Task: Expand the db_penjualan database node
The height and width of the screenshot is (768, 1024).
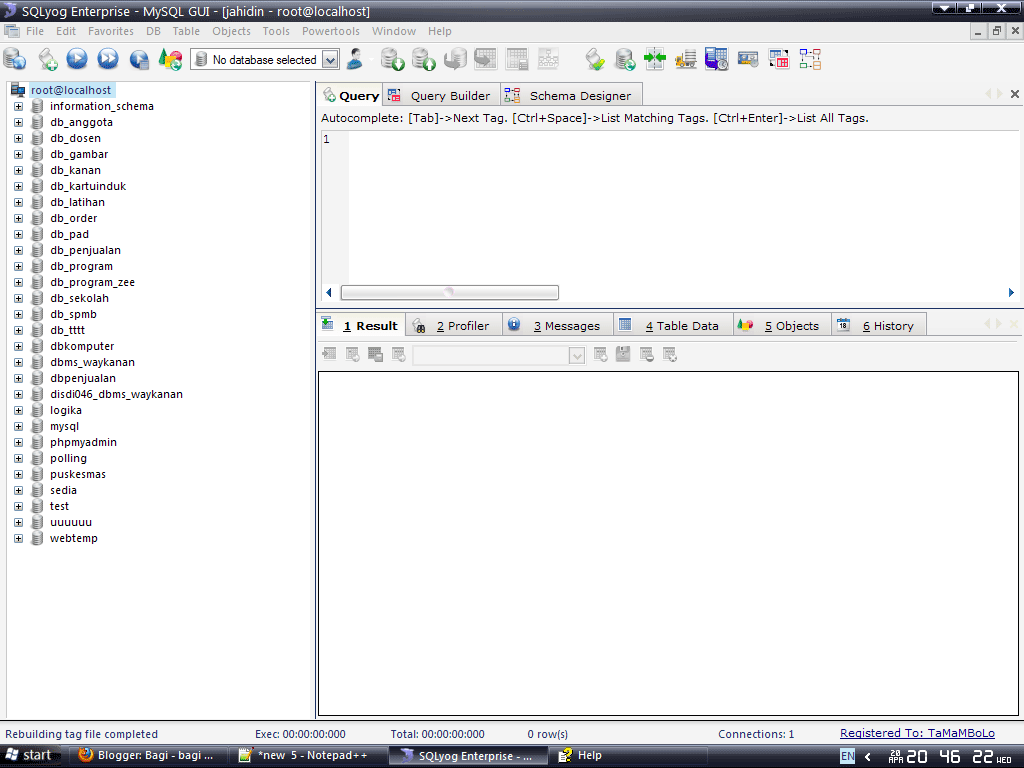Action: coord(18,250)
